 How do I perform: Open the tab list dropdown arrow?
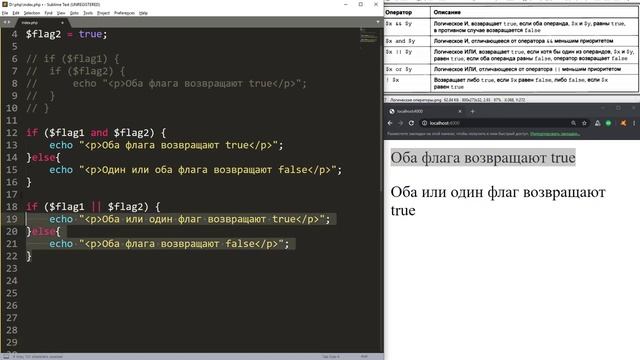[x=378, y=22]
